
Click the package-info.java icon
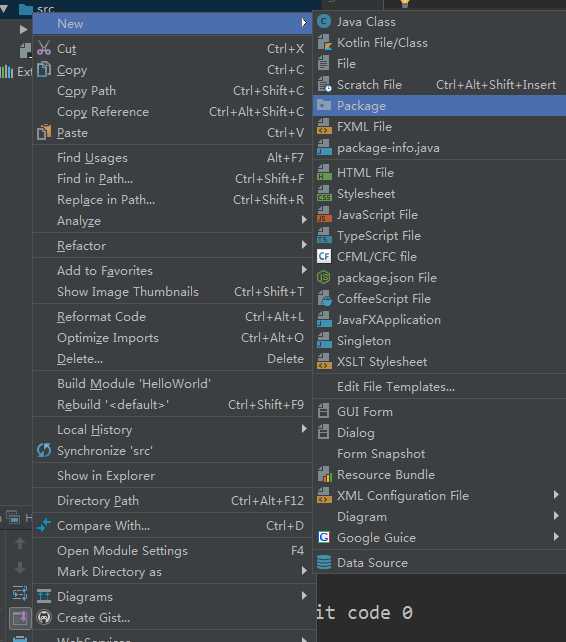[x=324, y=147]
